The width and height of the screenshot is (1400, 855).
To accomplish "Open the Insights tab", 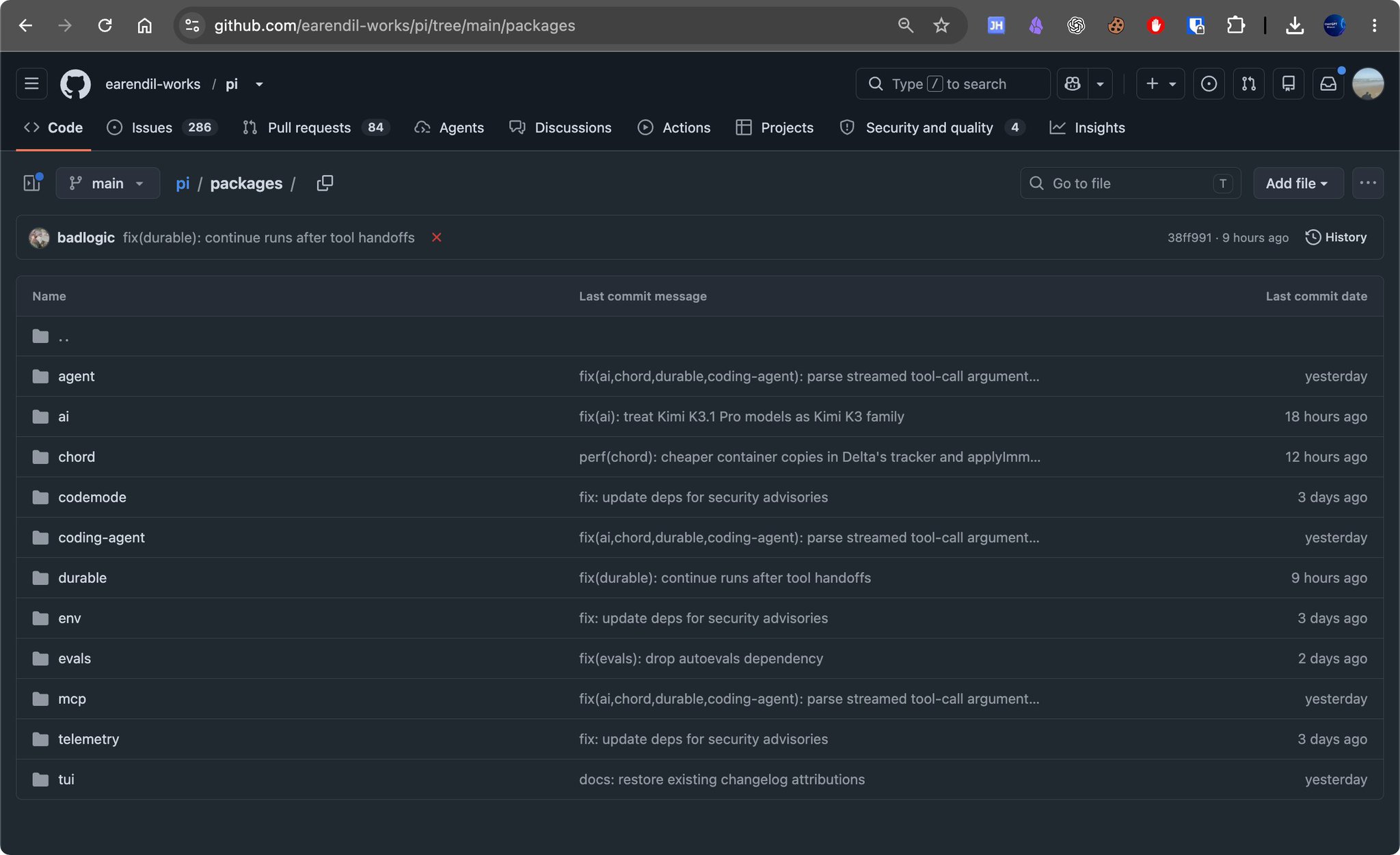I will coord(1088,128).
